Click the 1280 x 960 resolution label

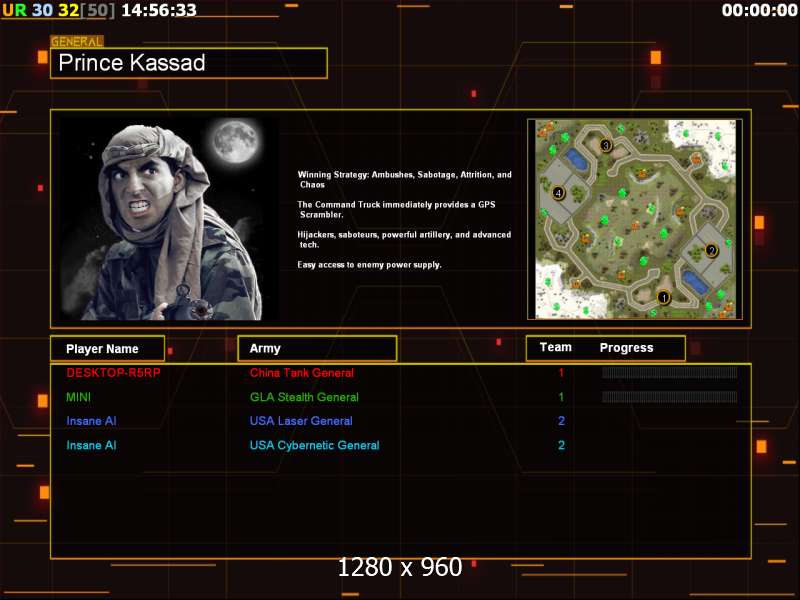(400, 567)
